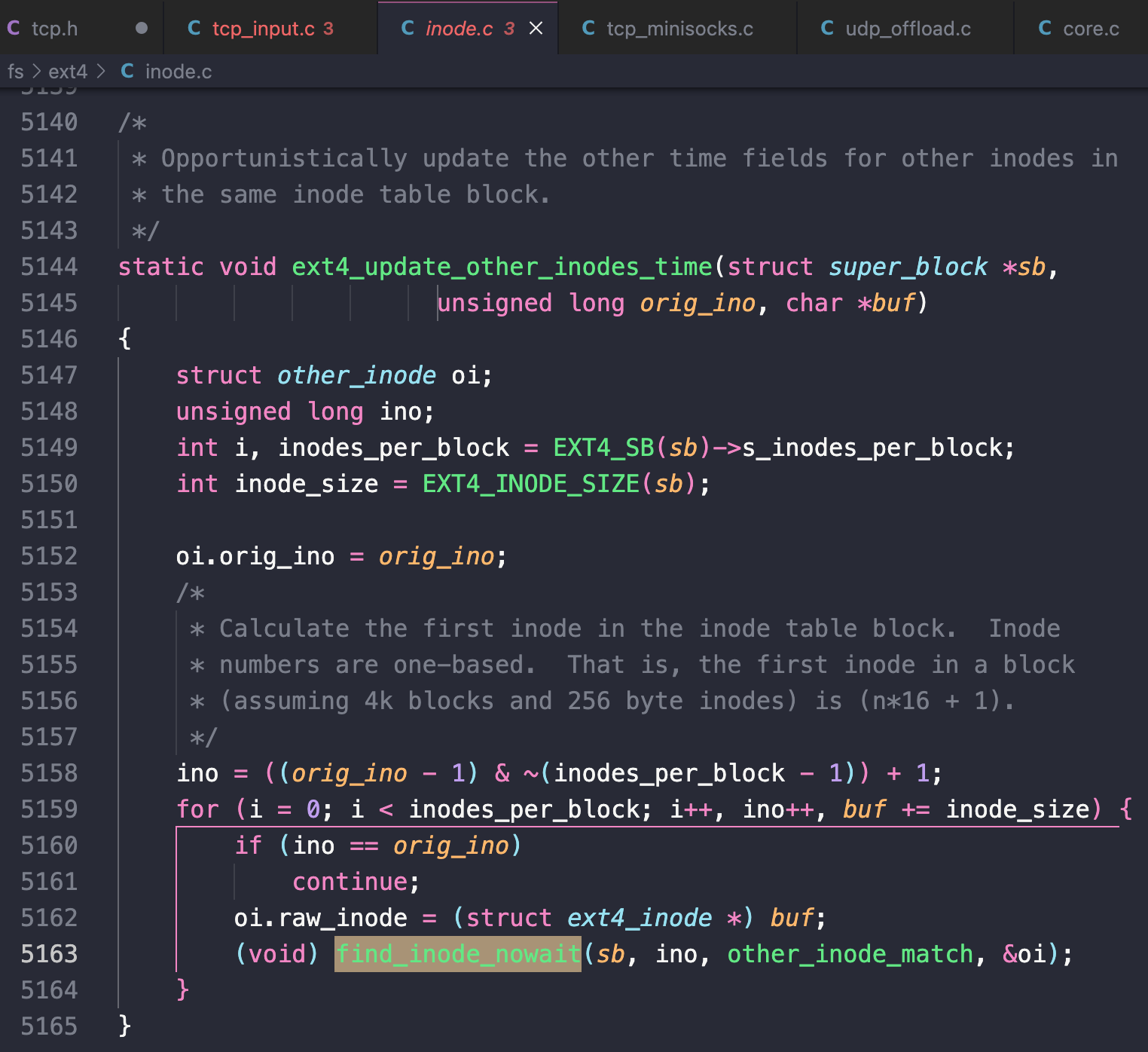Click the highlighted find_inode_nowait call

[x=458, y=954]
